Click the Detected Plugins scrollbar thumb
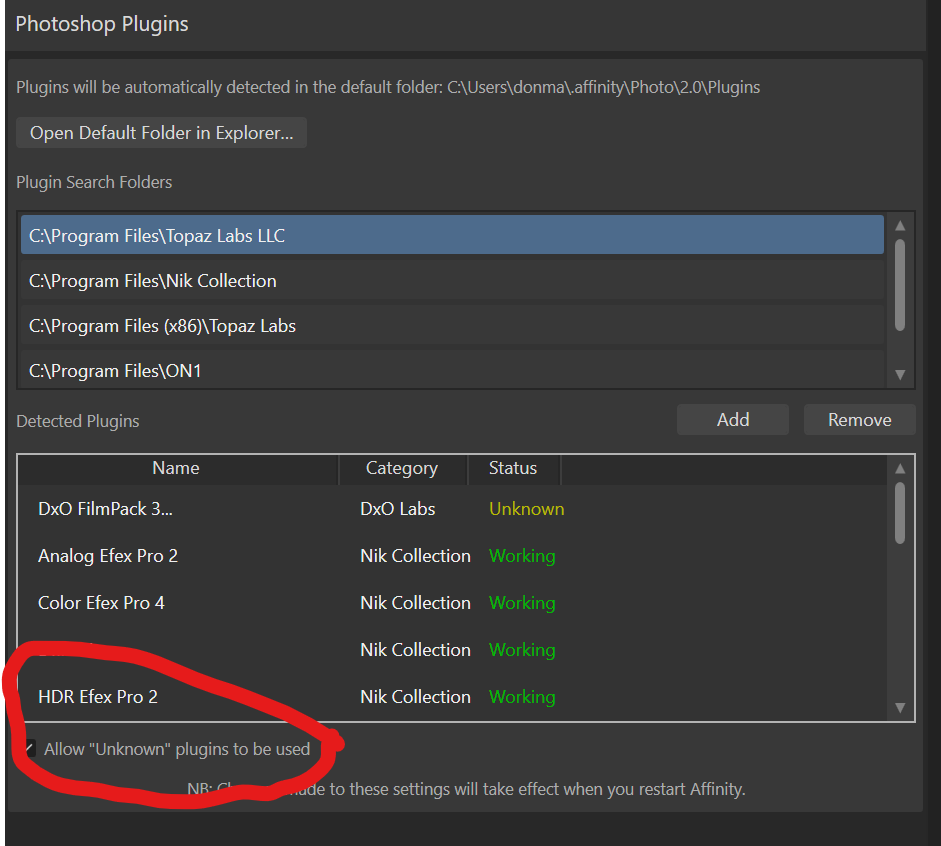Viewport: 941px width, 846px height. point(900,513)
